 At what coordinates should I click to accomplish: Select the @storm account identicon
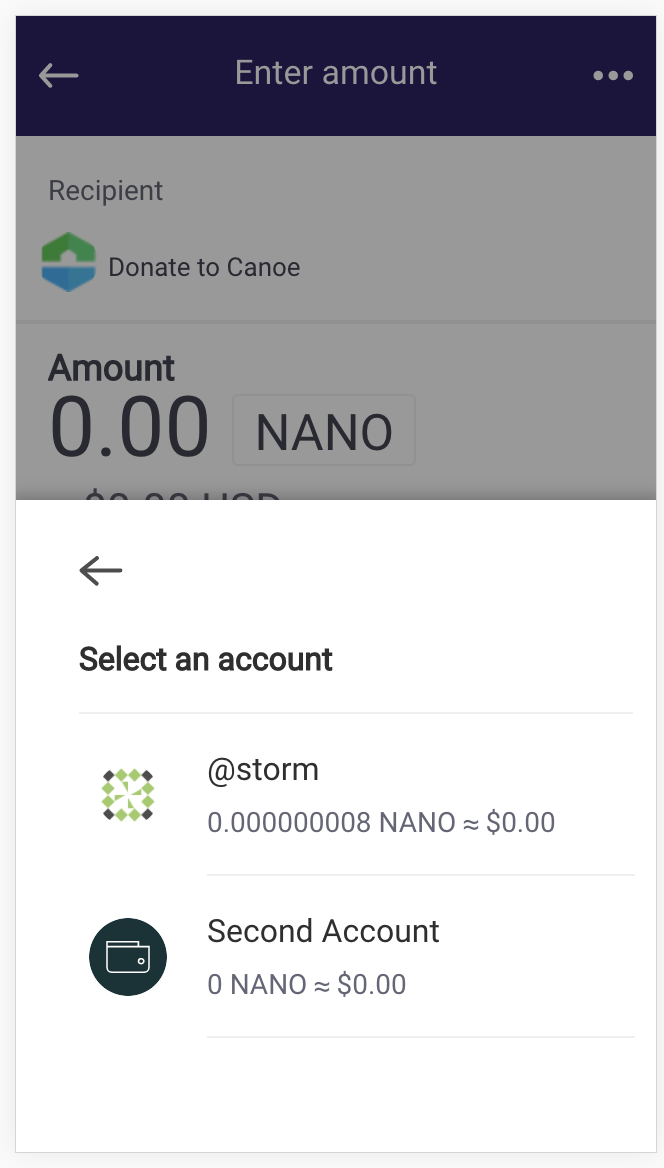(x=128, y=795)
